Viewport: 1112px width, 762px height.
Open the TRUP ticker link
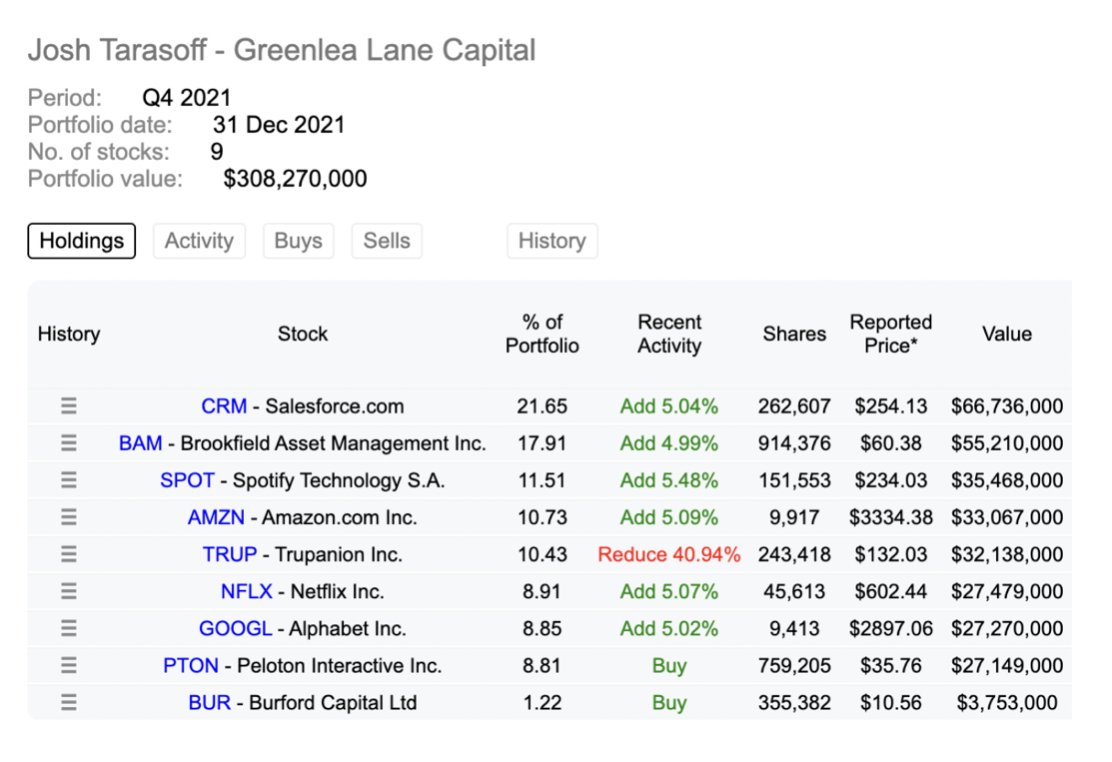[x=230, y=553]
